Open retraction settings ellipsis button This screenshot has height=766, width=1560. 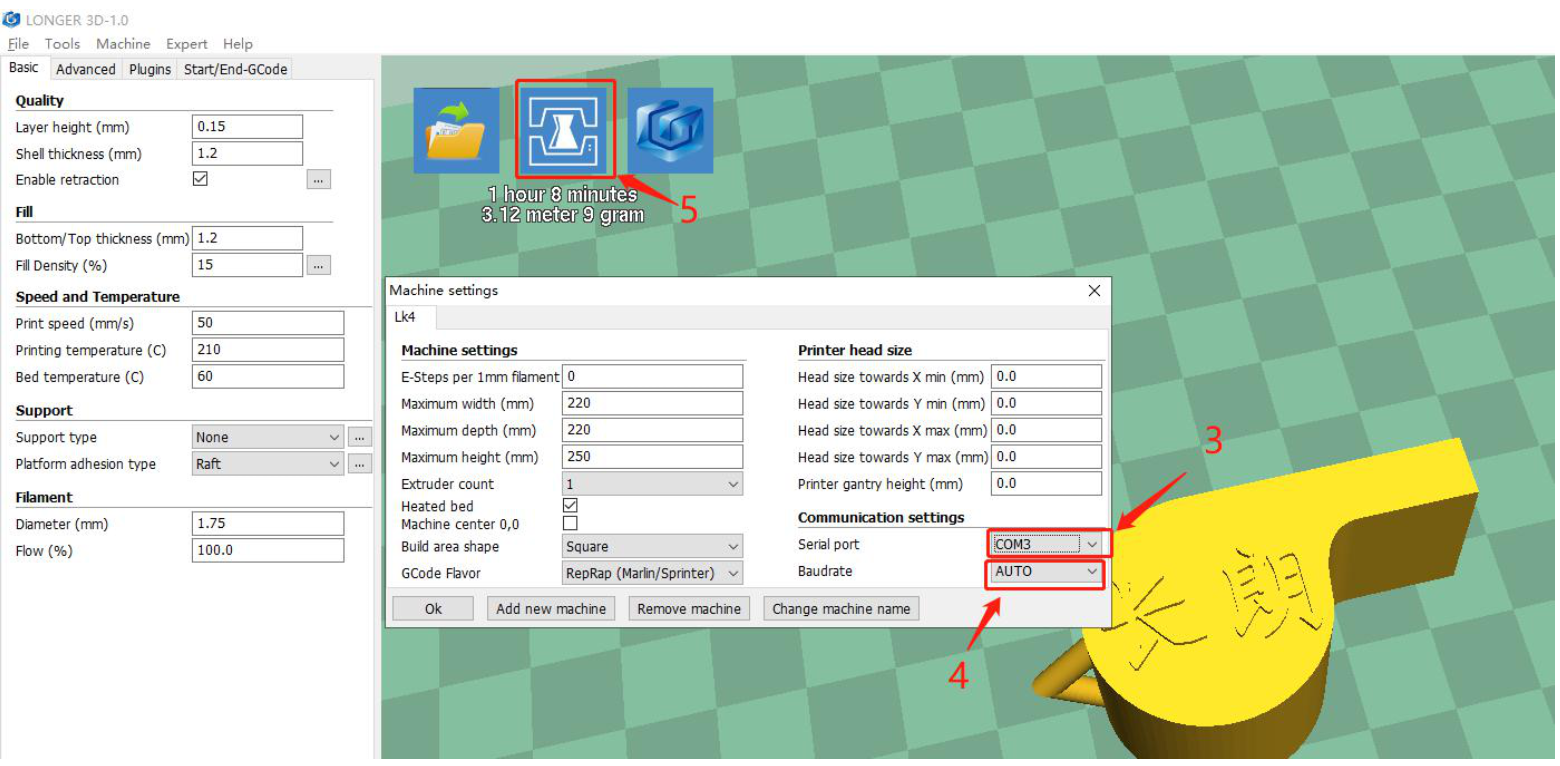point(319,180)
